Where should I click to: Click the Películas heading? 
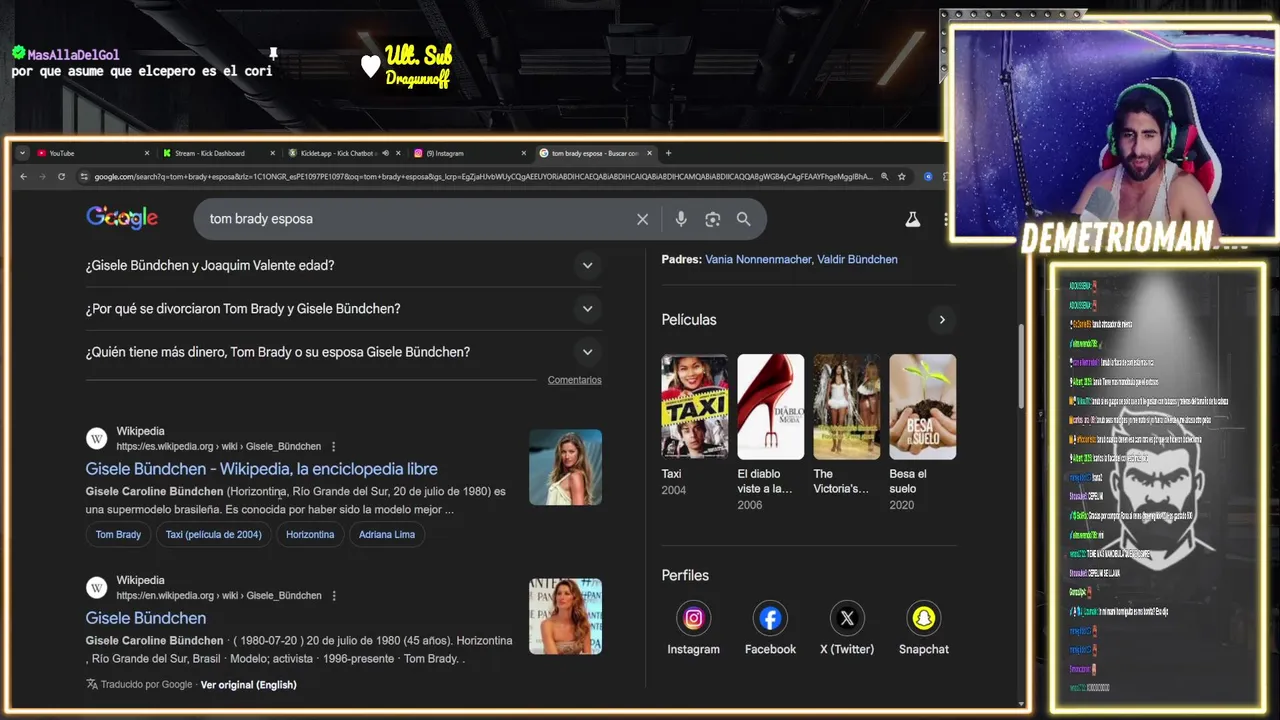(689, 320)
